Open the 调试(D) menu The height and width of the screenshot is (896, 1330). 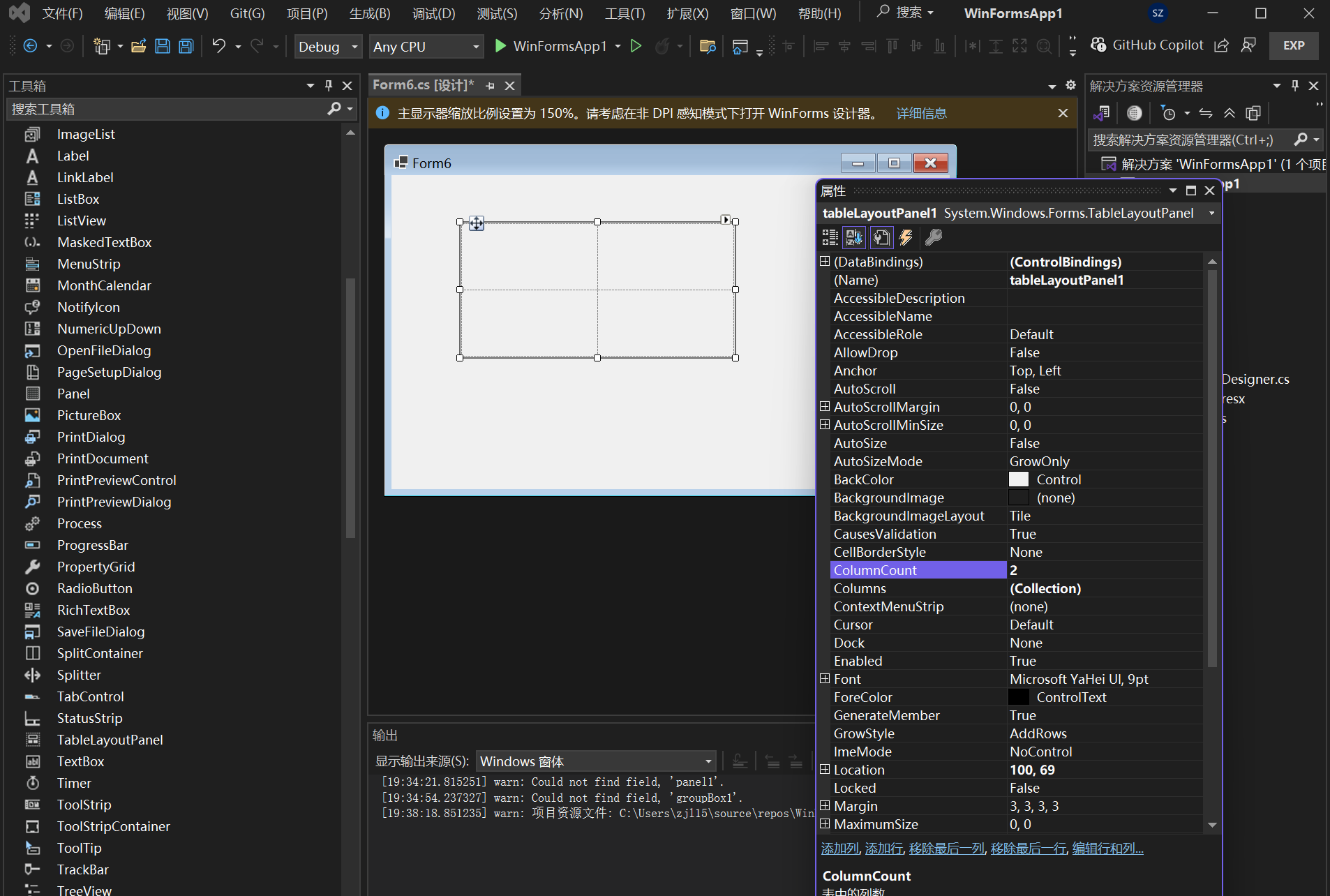click(433, 13)
